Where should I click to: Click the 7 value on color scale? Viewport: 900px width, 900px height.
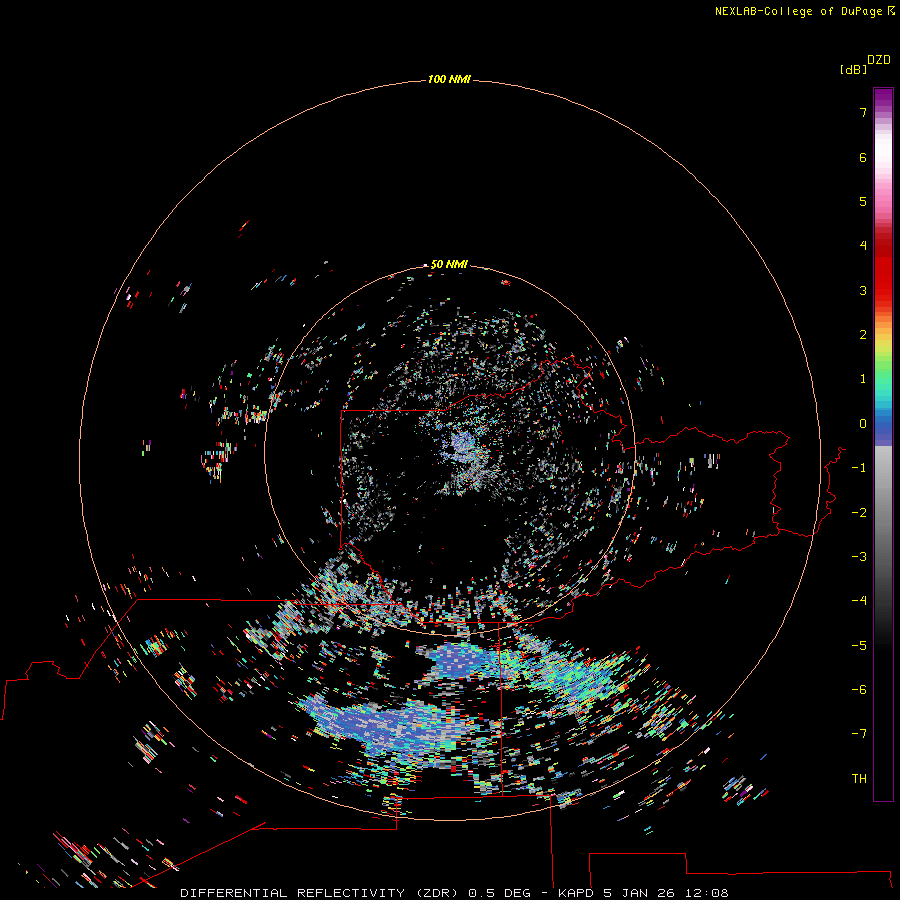tap(863, 112)
